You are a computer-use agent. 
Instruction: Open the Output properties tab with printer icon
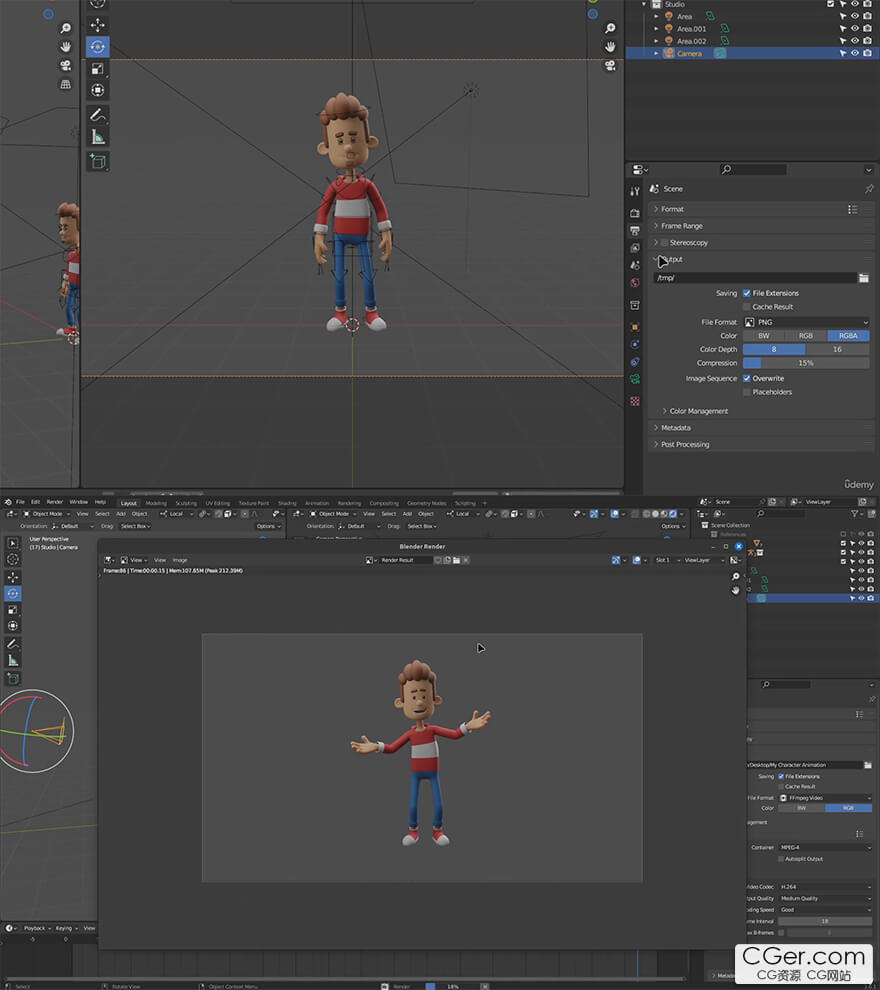(634, 230)
